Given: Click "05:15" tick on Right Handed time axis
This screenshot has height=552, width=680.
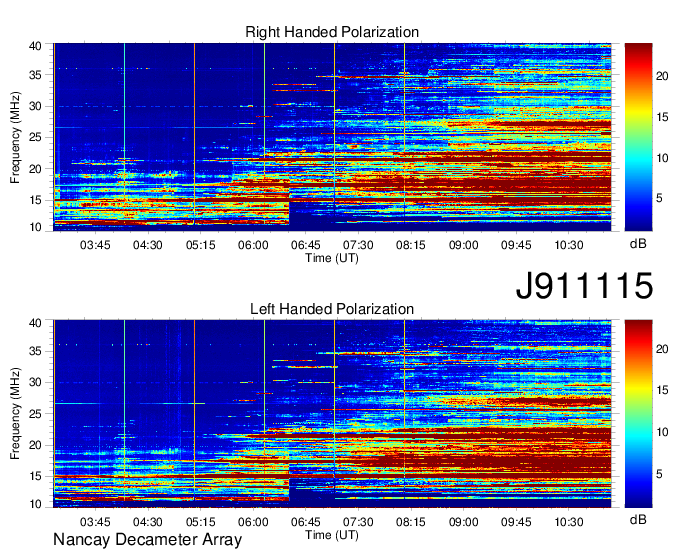Looking at the screenshot, I should 200,245.
